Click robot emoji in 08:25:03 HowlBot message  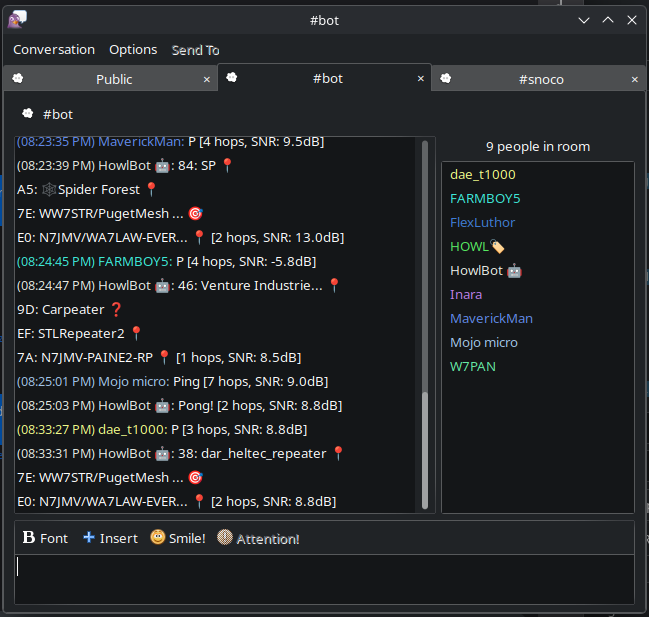click(162, 406)
